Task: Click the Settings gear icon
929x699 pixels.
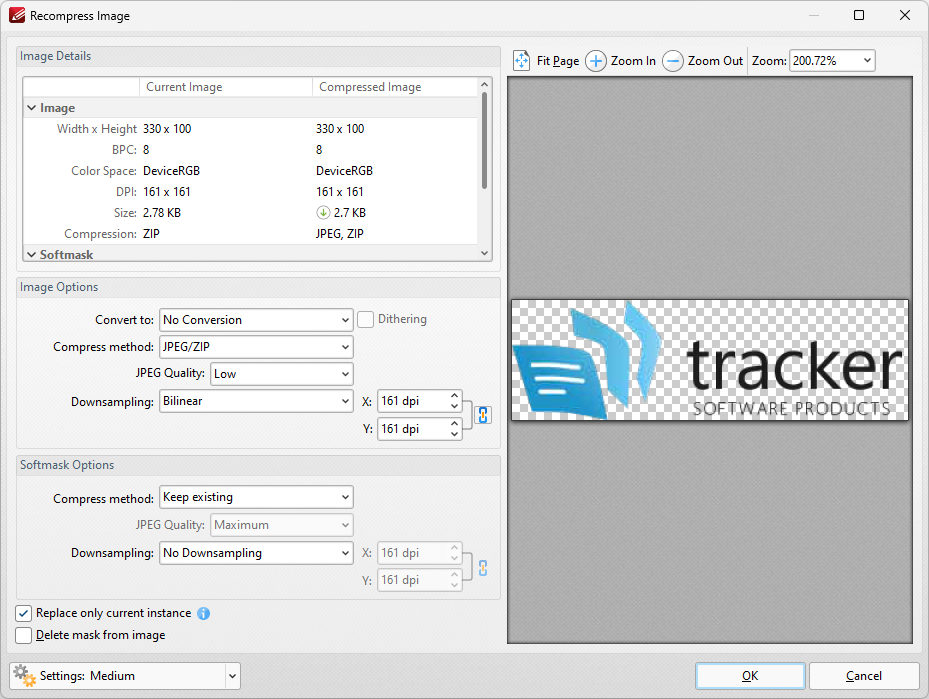Action: pos(24,676)
